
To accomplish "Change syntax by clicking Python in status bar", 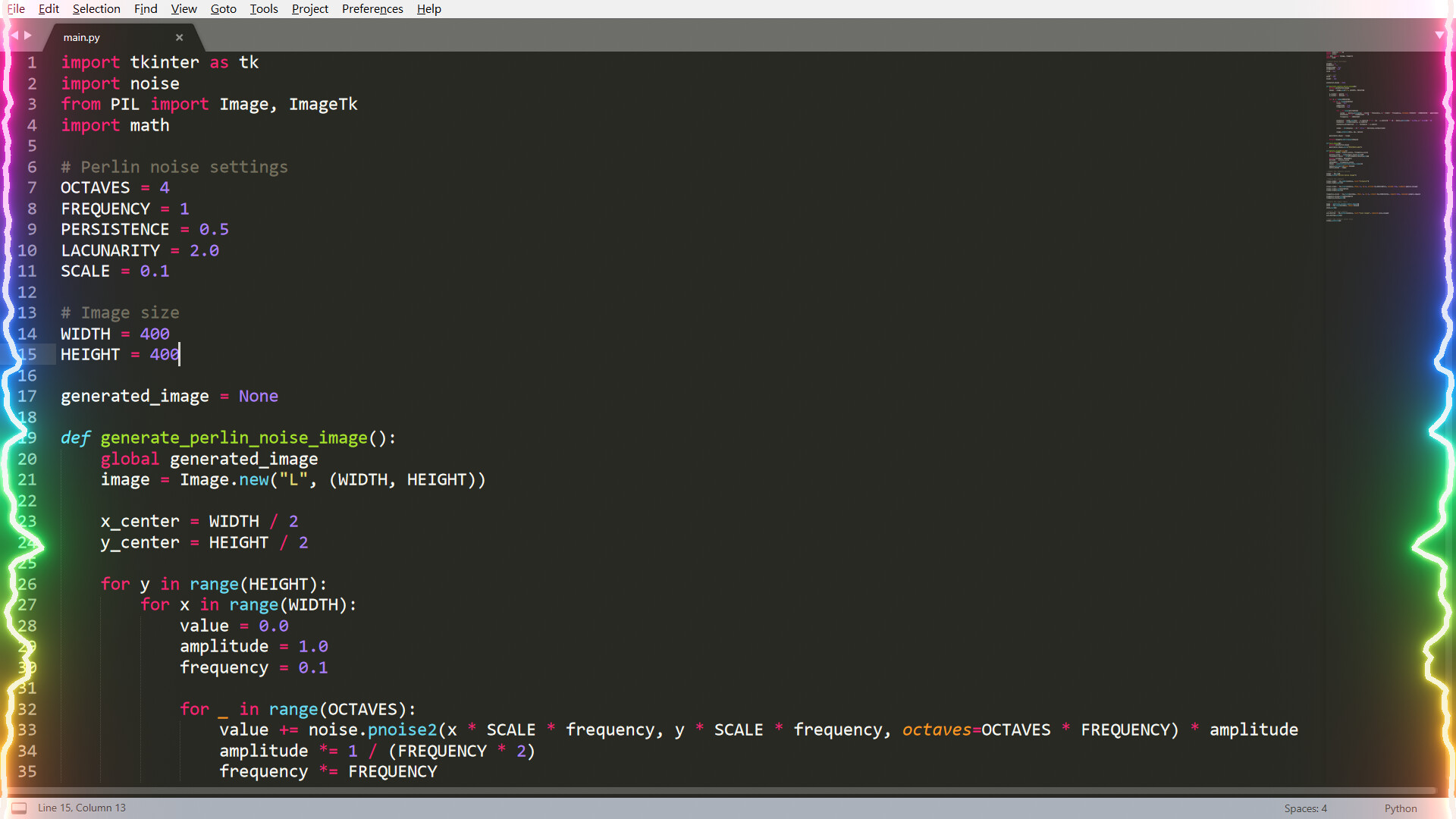I will 1400,808.
